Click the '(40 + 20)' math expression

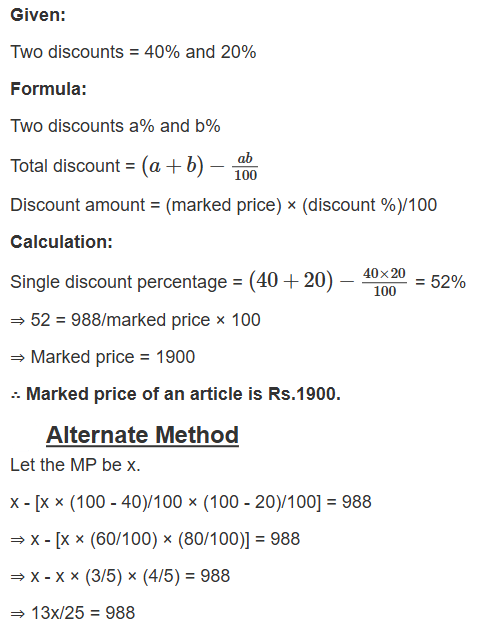[x=291, y=280]
